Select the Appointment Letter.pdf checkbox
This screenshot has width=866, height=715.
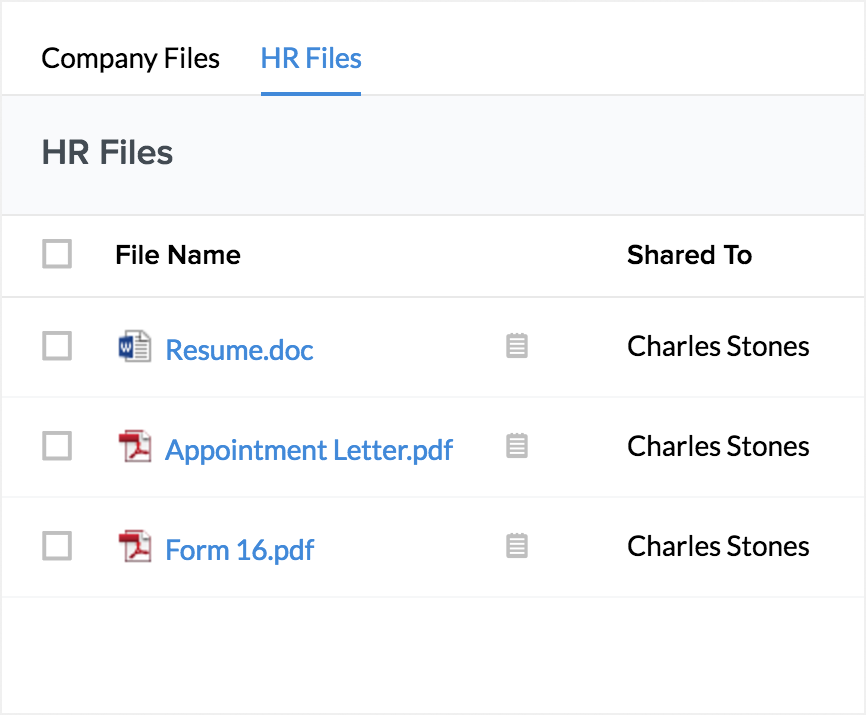coord(57,446)
